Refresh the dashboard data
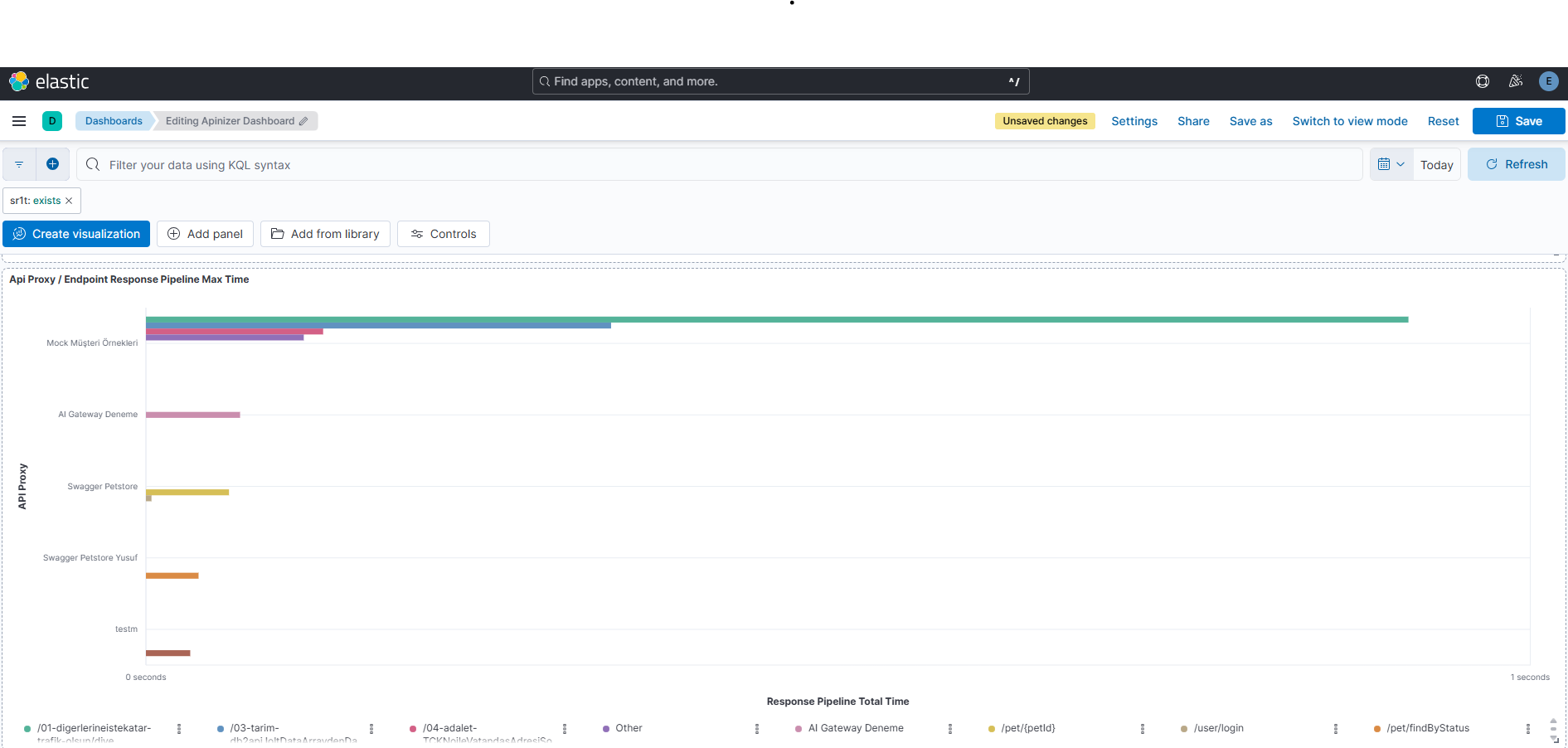 1517,164
